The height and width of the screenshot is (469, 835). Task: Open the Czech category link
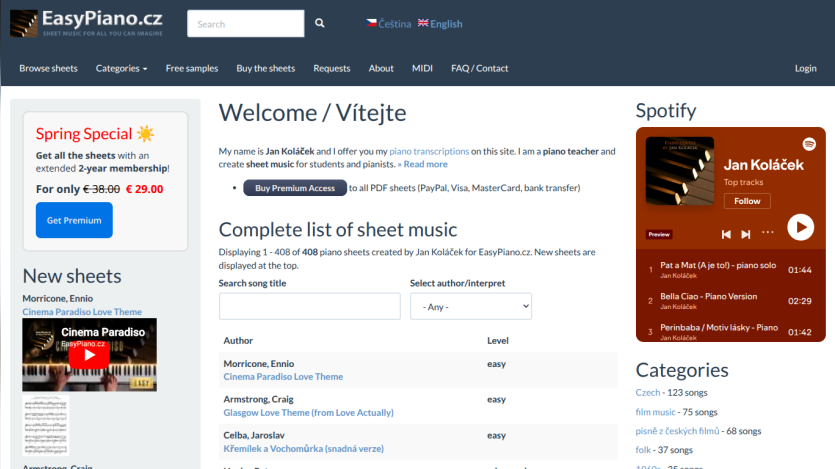pos(648,392)
